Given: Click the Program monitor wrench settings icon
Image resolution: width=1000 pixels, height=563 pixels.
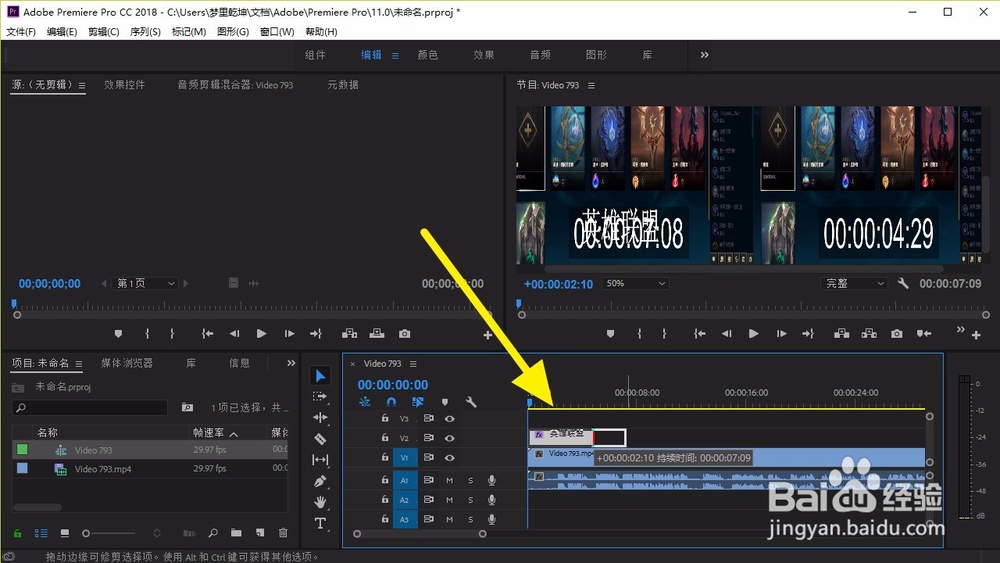Looking at the screenshot, I should coord(903,283).
